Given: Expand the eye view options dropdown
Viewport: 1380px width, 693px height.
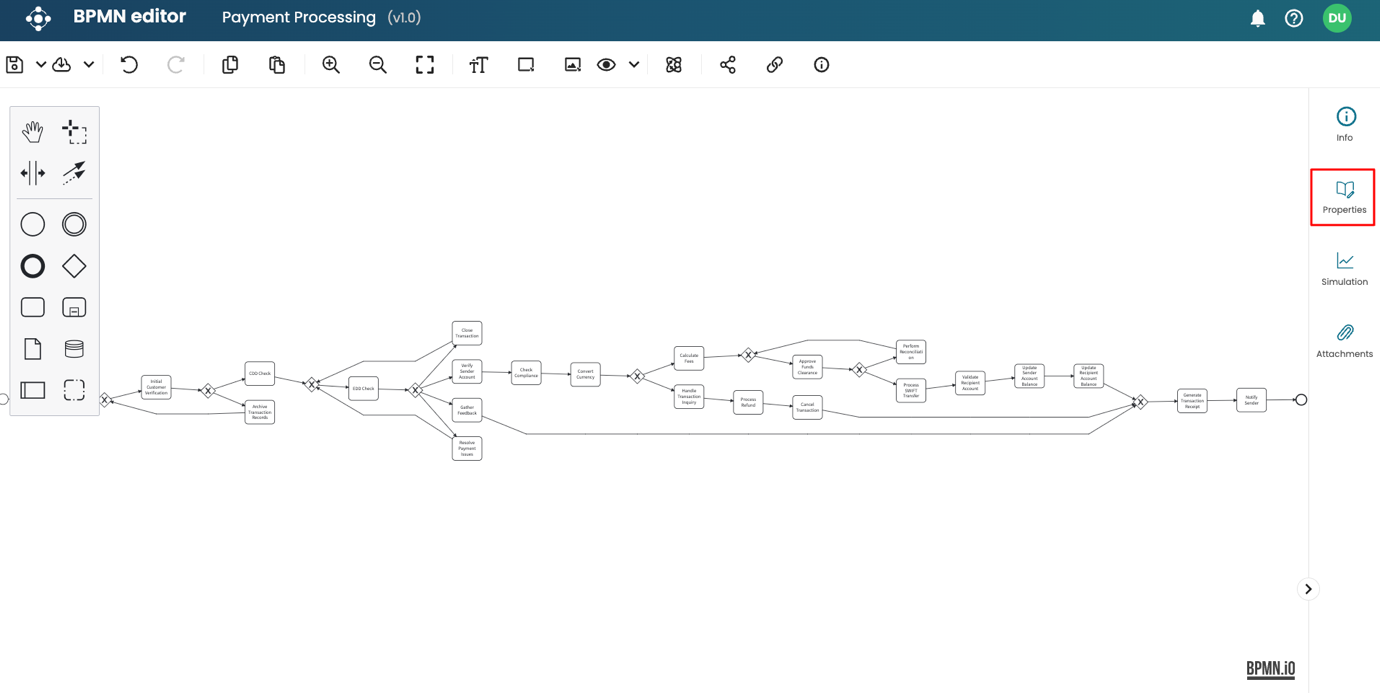Looking at the screenshot, I should pos(634,65).
